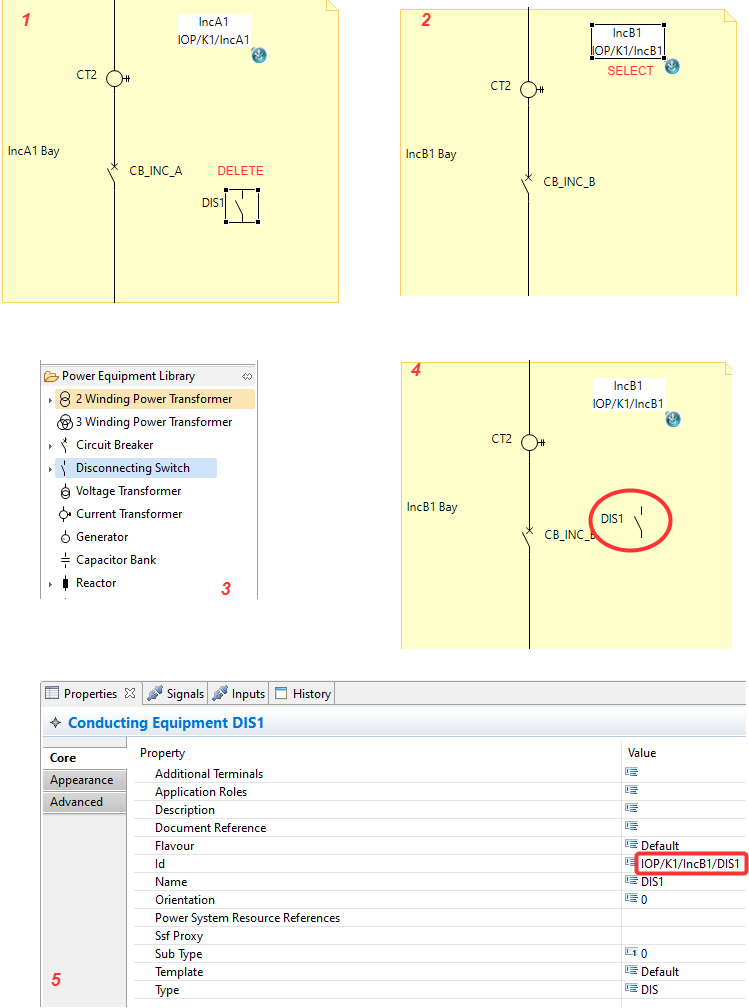Select the CB_INC_A circuit breaker symbol
The width and height of the screenshot is (749, 1008).
114,172
